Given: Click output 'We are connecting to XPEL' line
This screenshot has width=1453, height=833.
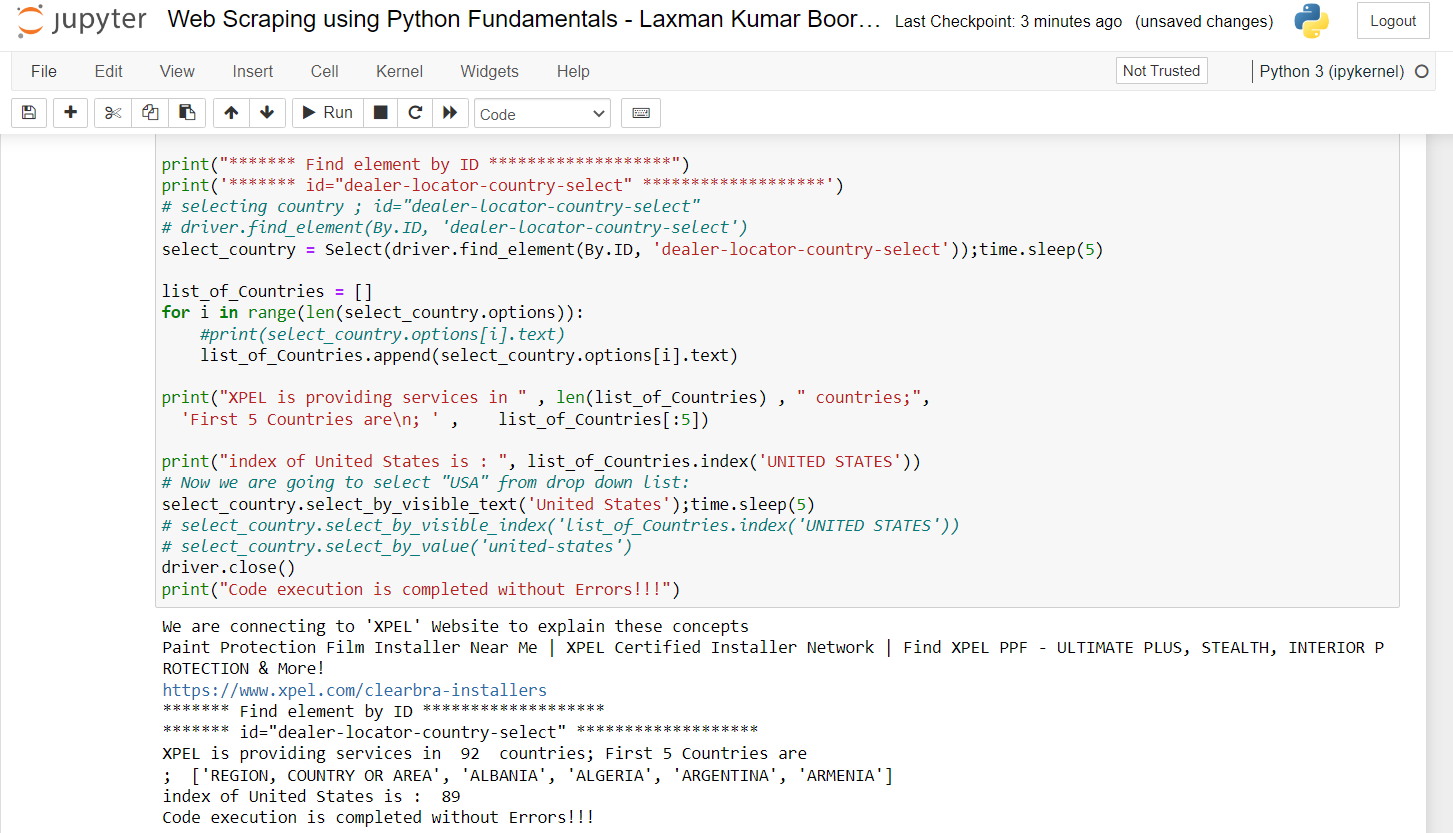Looking at the screenshot, I should click(x=455, y=627).
